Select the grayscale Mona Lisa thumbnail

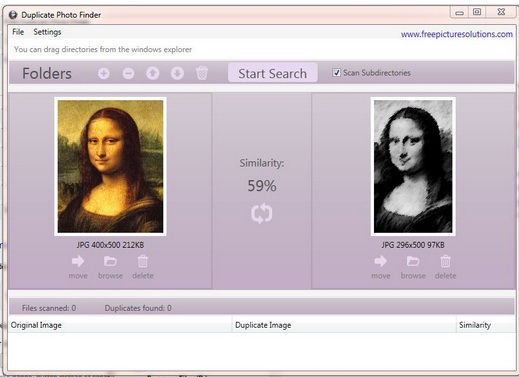tap(413, 166)
